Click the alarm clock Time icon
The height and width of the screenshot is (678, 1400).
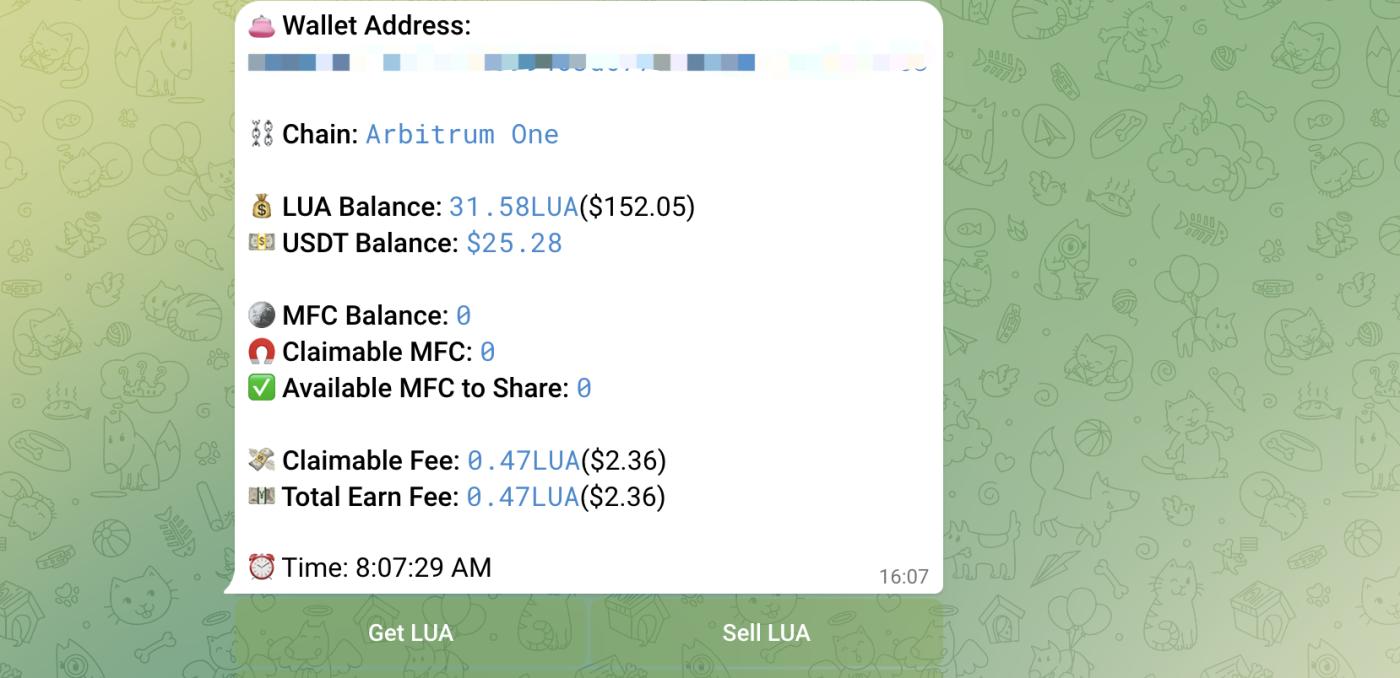pyautogui.click(x=262, y=568)
